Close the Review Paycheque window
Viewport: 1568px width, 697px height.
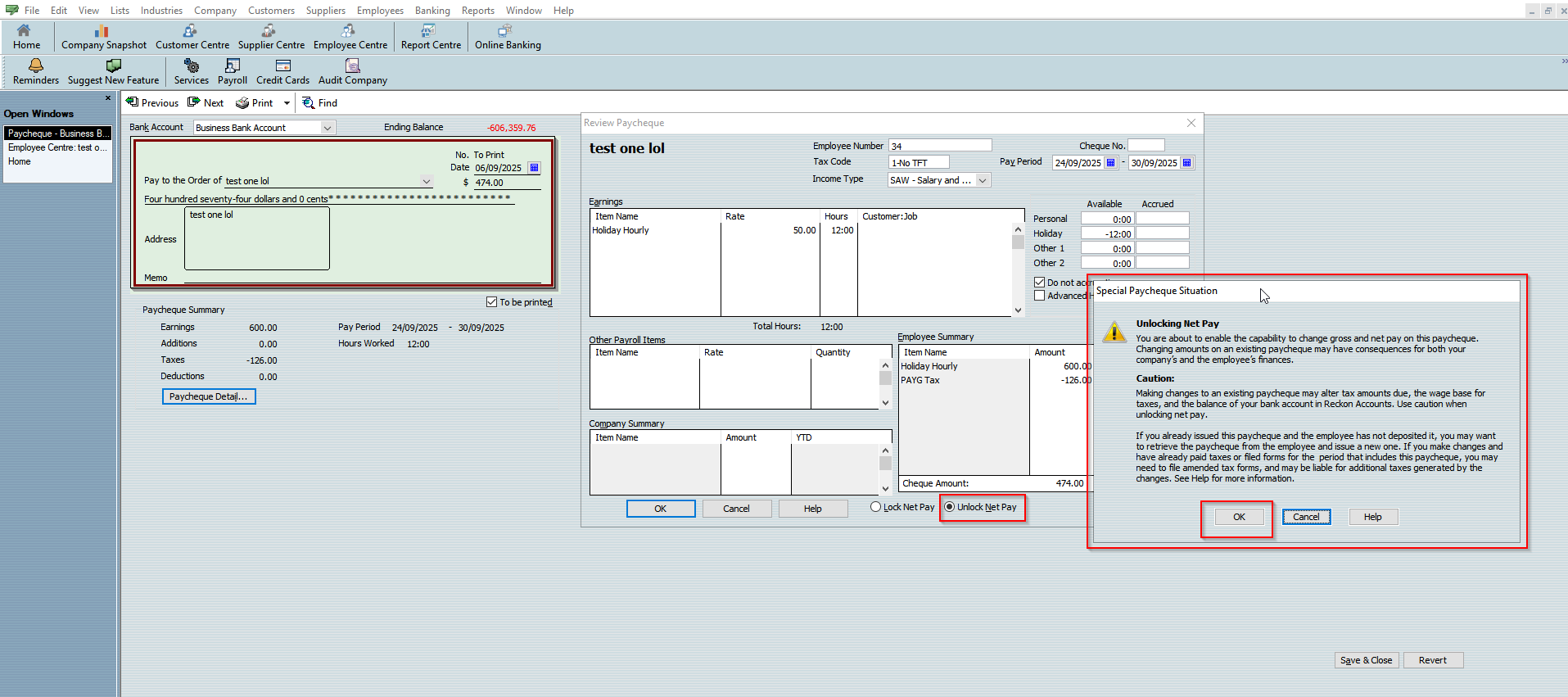click(1191, 123)
